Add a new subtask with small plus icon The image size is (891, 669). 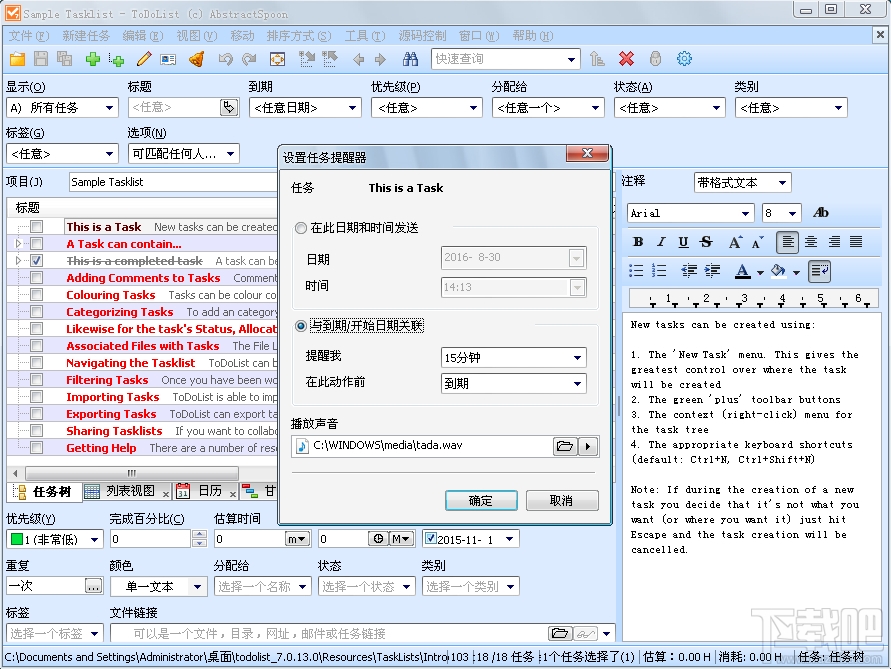116,60
